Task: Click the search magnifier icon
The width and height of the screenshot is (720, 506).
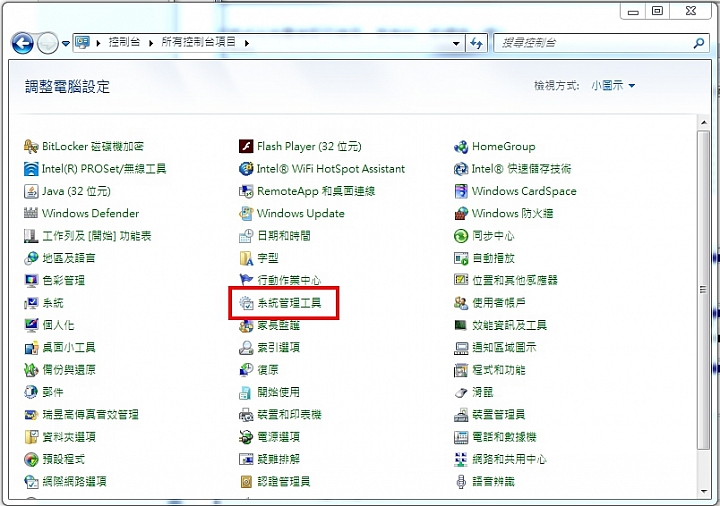Action: 698,44
